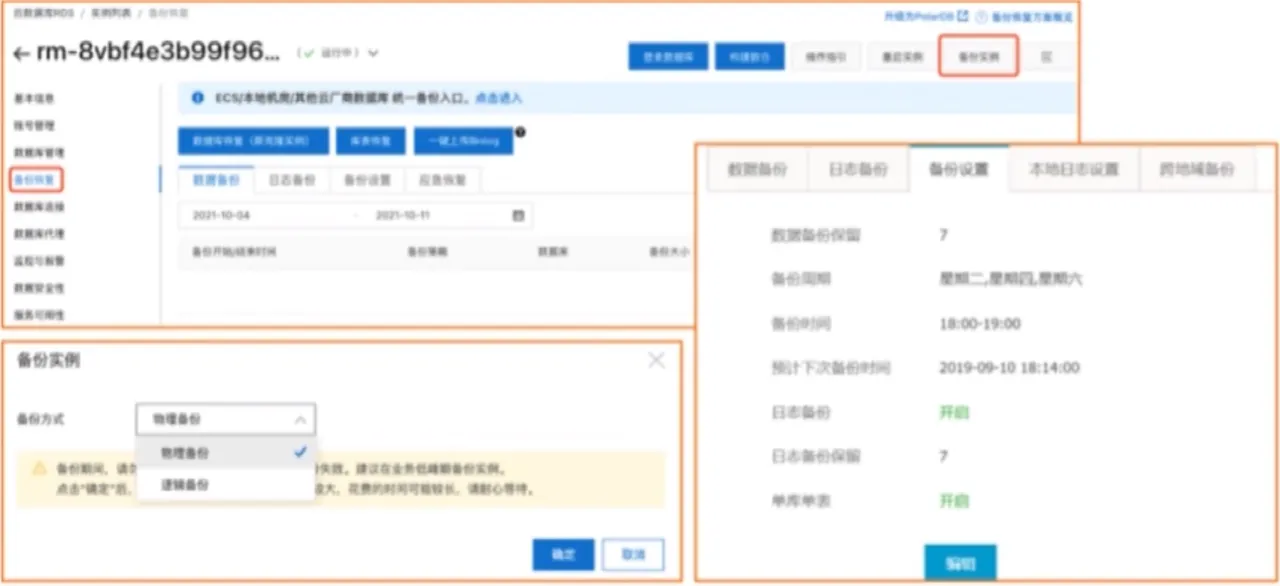Click the 星期二,星期四,星期六 backup cycle value

[x=1010, y=280]
